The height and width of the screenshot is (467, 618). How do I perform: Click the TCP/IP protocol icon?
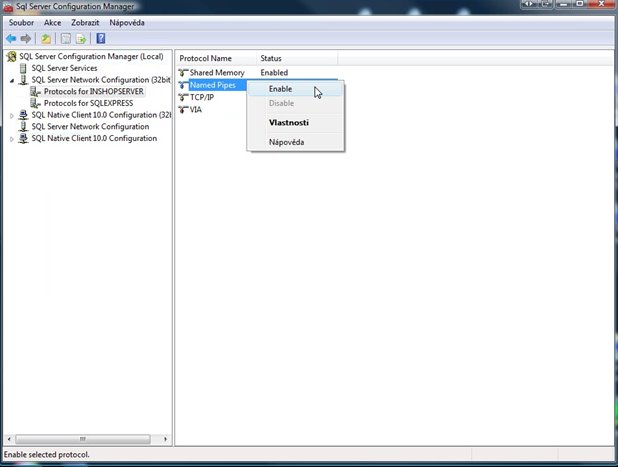(x=183, y=97)
